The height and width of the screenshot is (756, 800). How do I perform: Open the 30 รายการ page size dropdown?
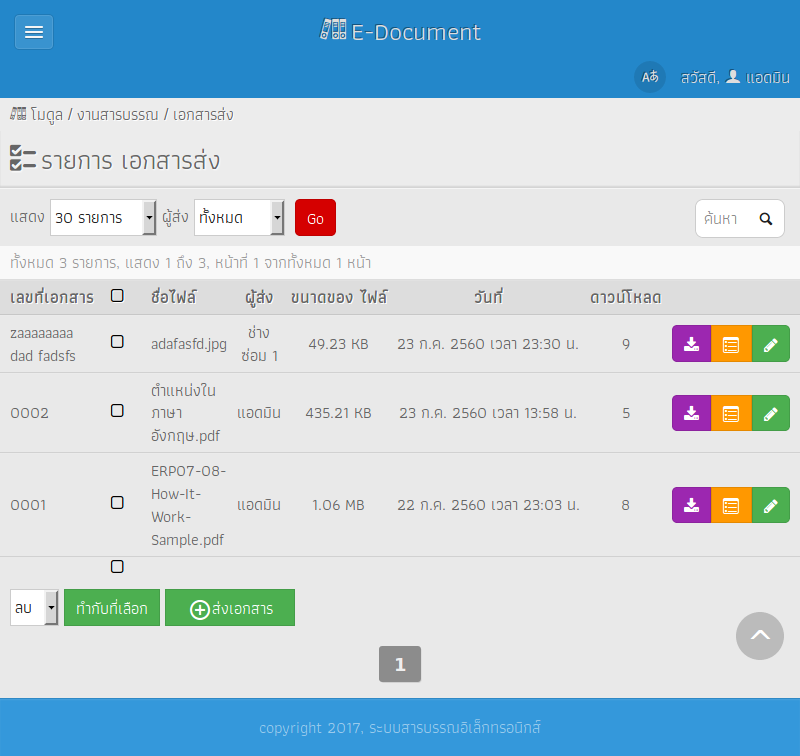click(103, 218)
